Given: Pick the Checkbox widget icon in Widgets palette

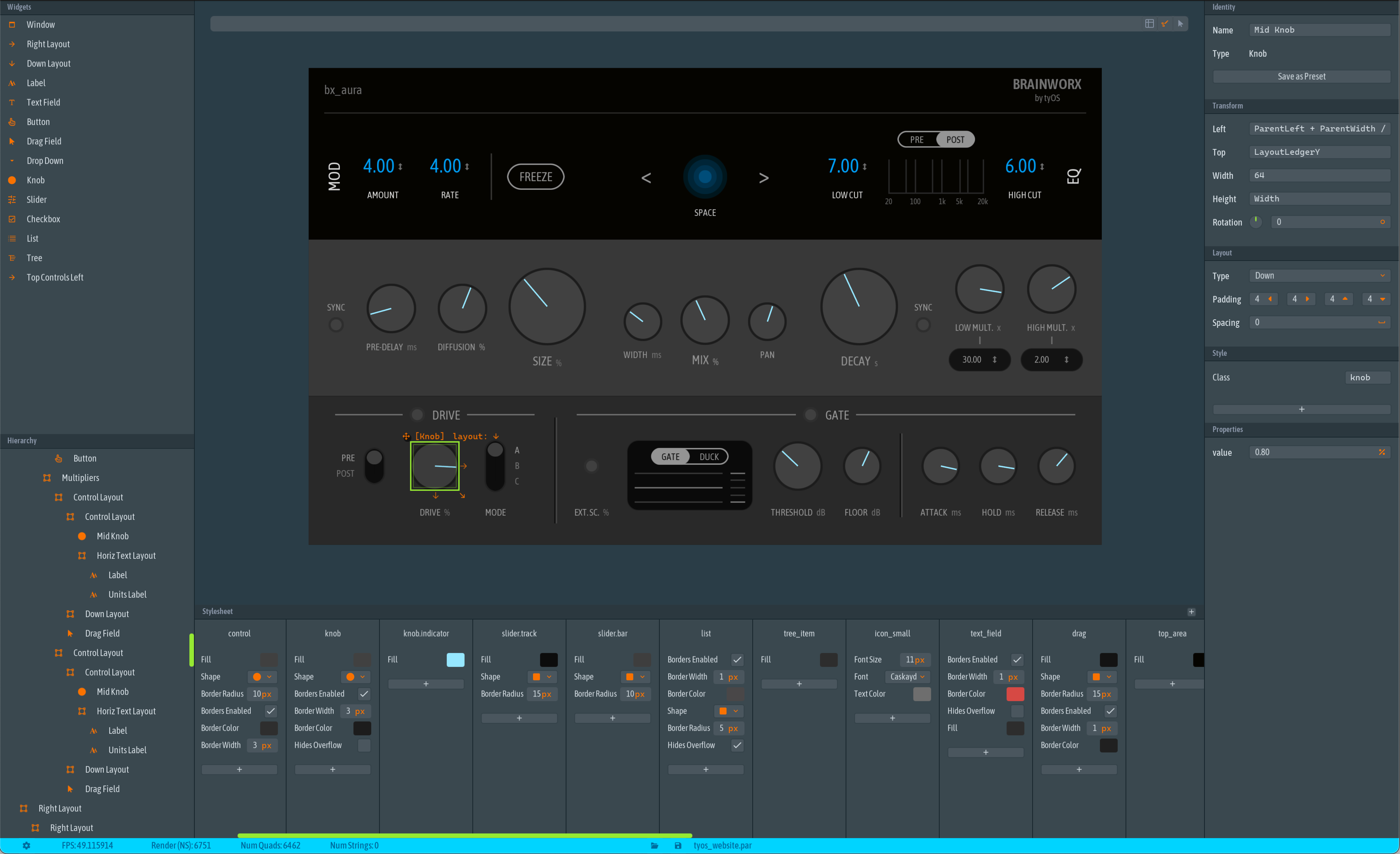Looking at the screenshot, I should click(x=12, y=219).
